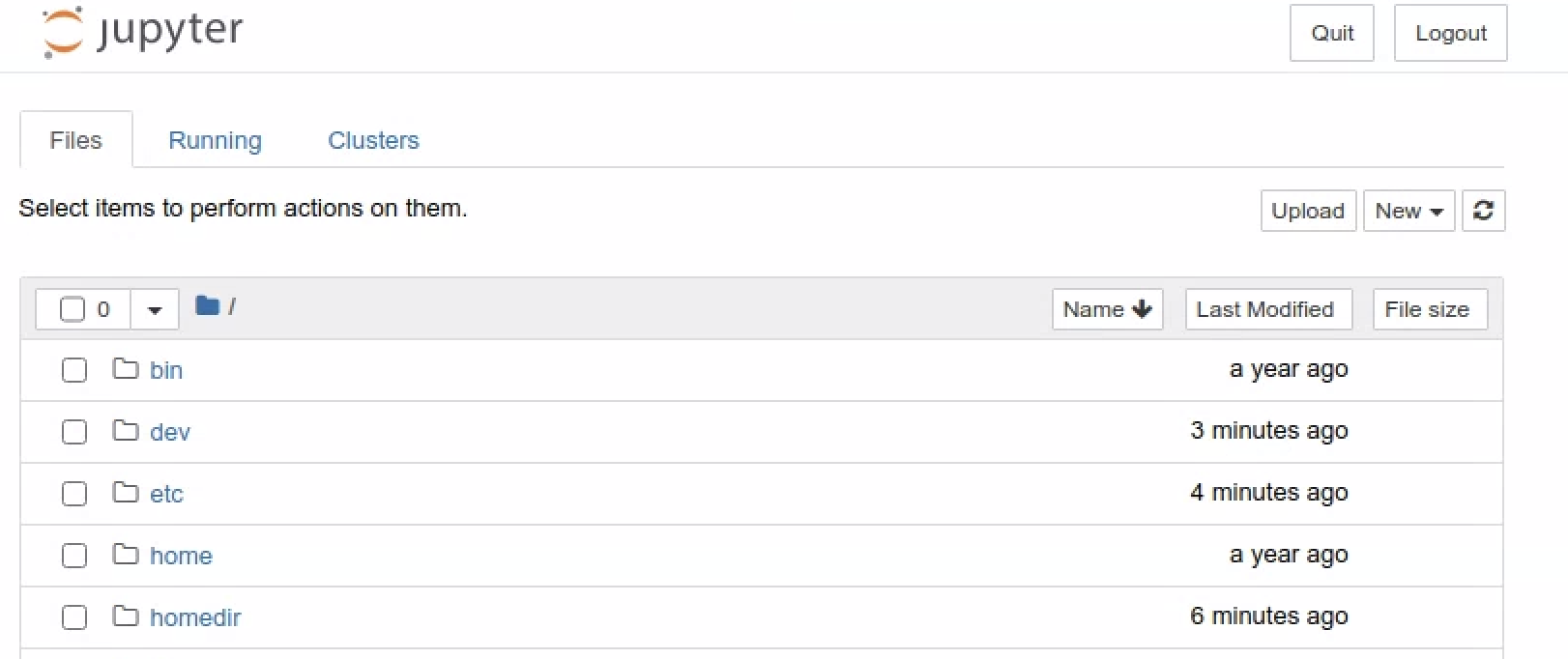Viewport: 1568px width, 659px height.
Task: Toggle the select-all items checkbox
Action: [73, 309]
